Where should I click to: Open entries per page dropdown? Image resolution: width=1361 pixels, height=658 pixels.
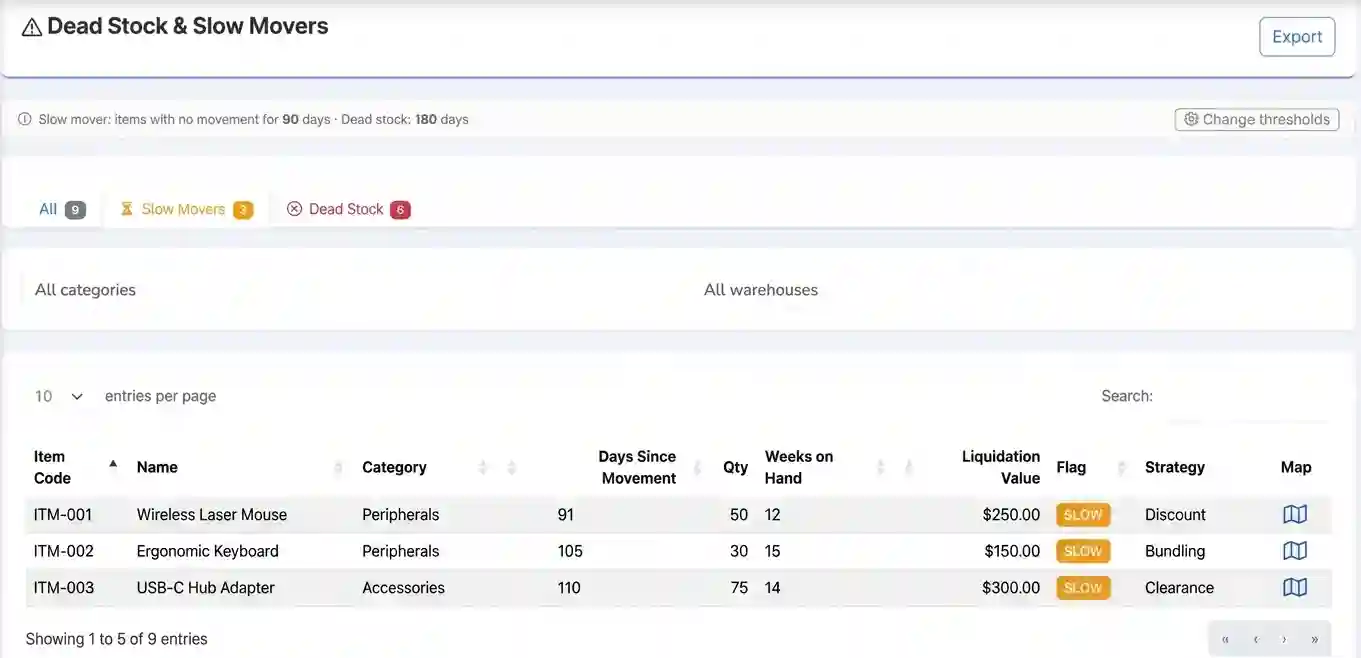[59, 396]
